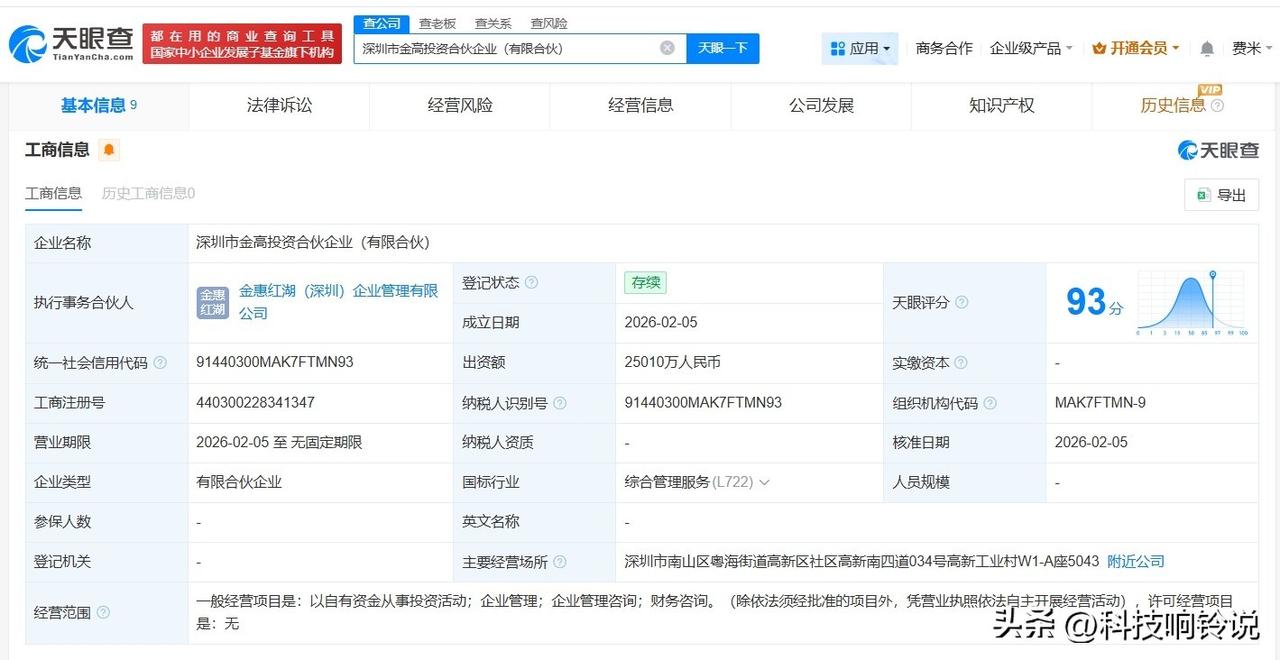The image size is (1280, 660).
Task: Open the 附近公司 link
Action: [x=1135, y=562]
